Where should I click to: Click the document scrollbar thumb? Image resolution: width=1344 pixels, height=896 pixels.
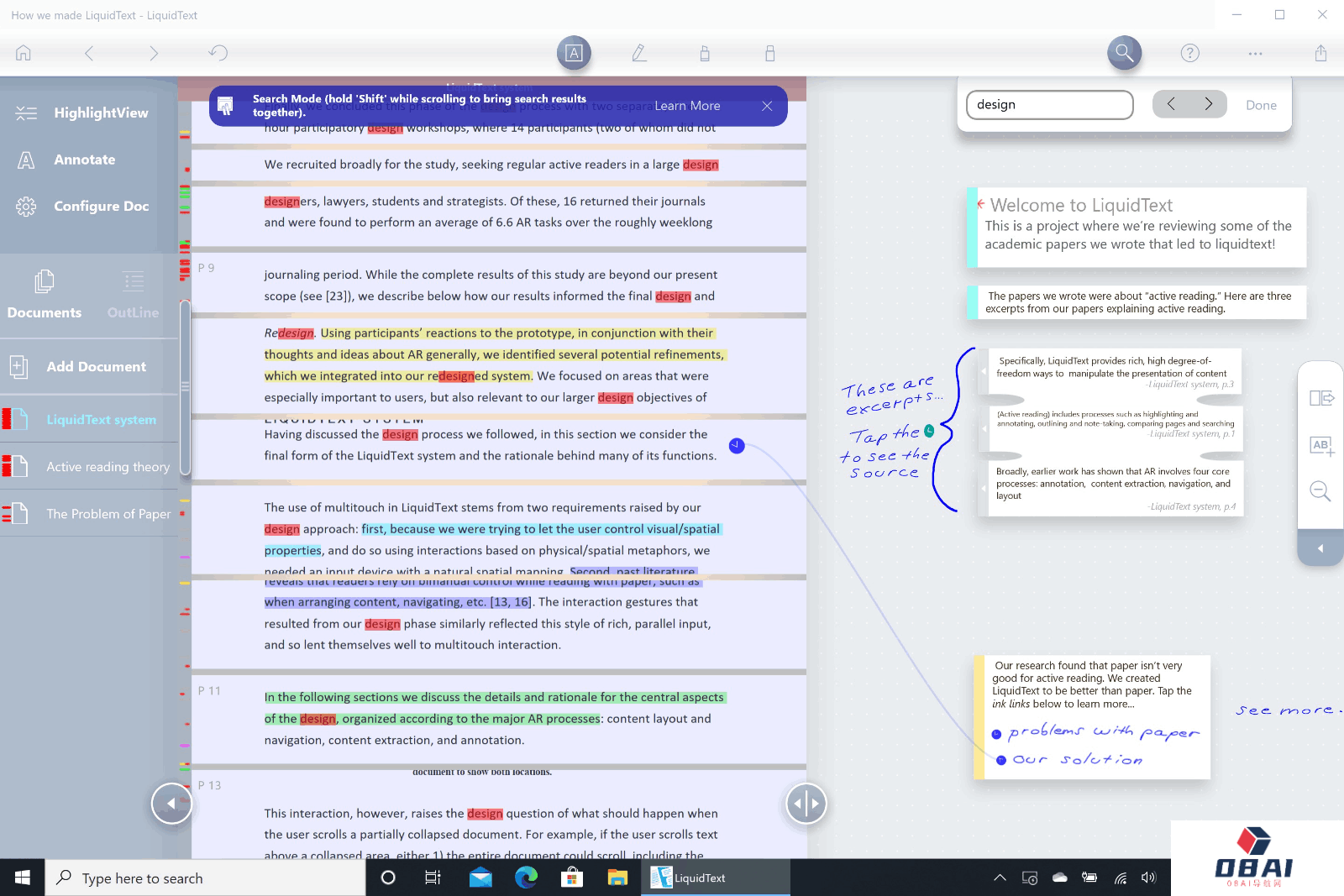tap(185, 387)
